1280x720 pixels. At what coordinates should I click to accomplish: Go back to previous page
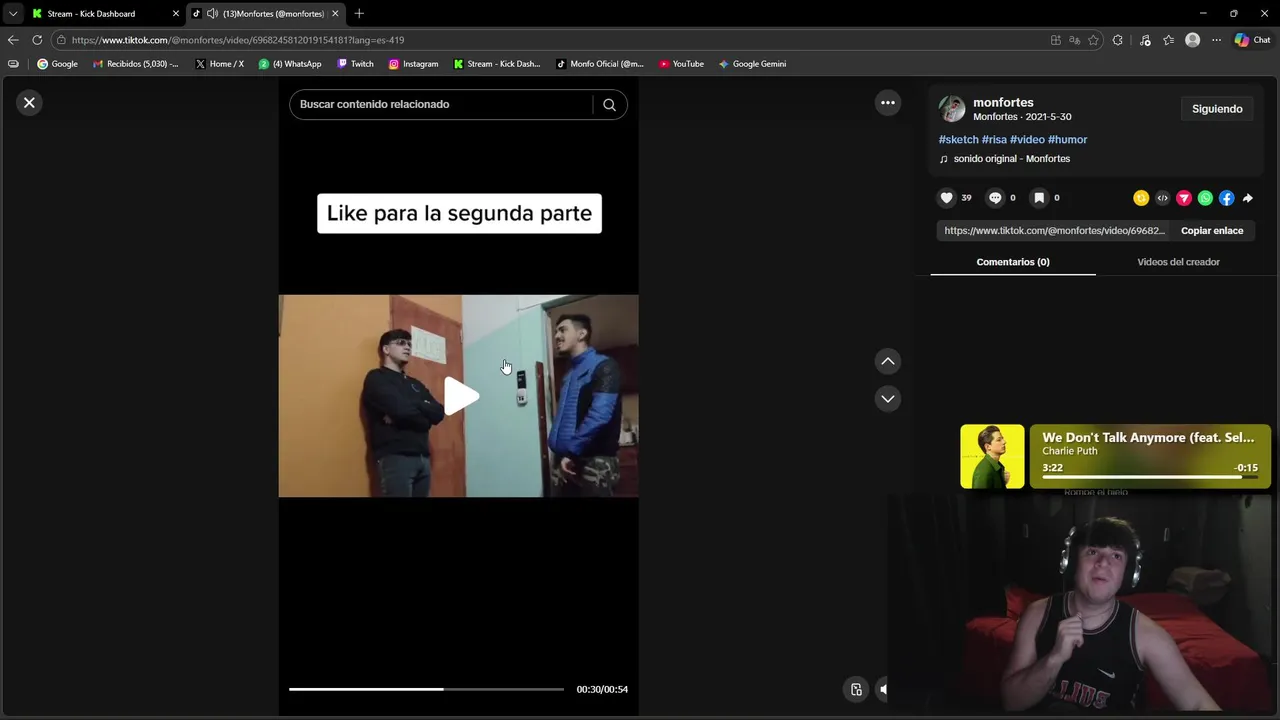tap(13, 40)
